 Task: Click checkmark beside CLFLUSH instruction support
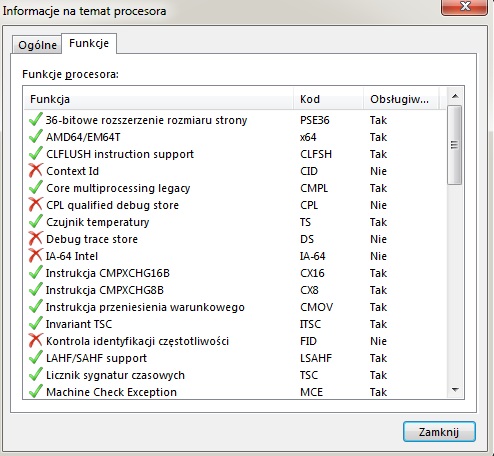(35, 153)
